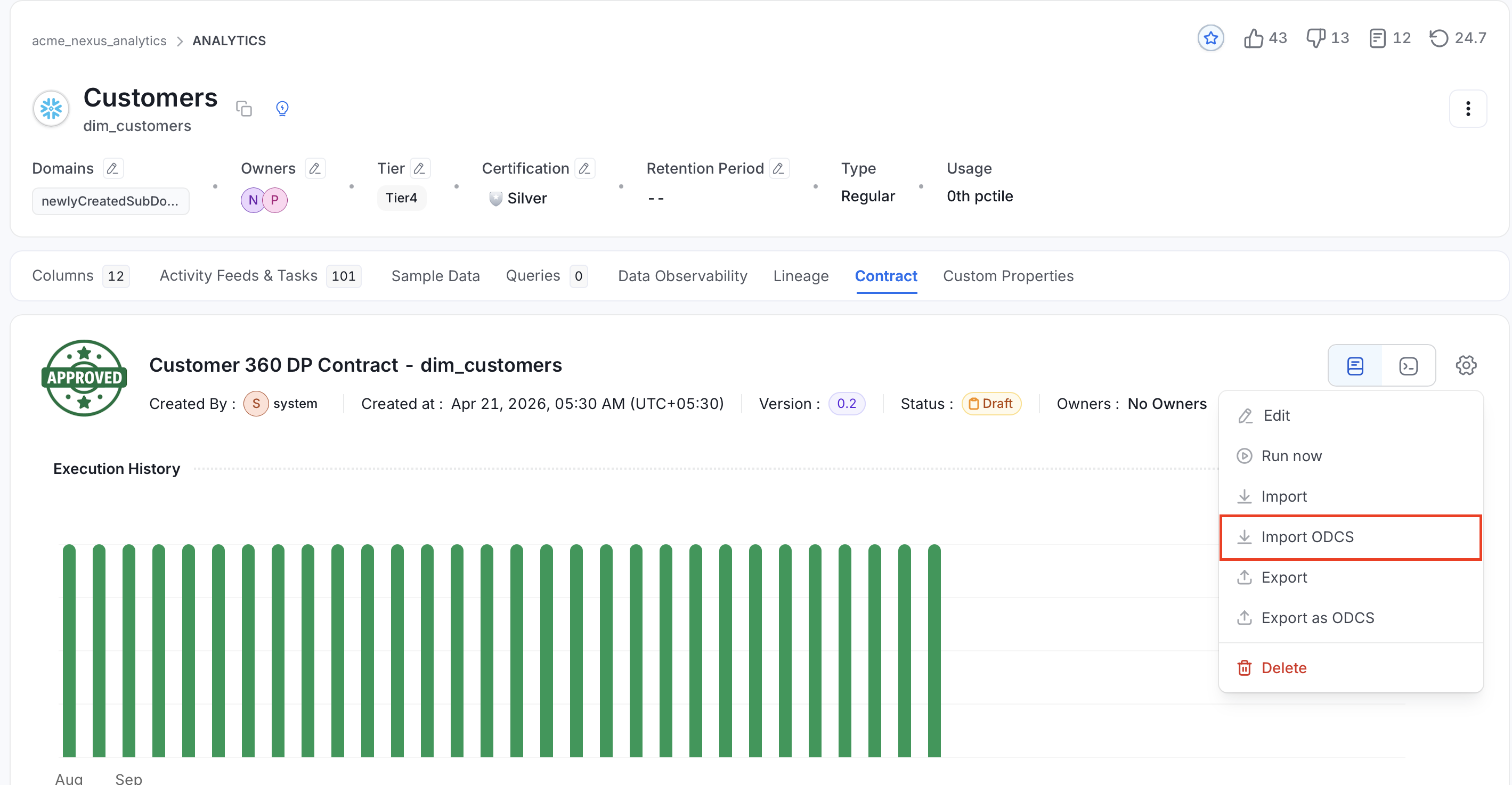1512x785 pixels.
Task: Switch to contract code view
Action: pyautogui.click(x=1408, y=365)
